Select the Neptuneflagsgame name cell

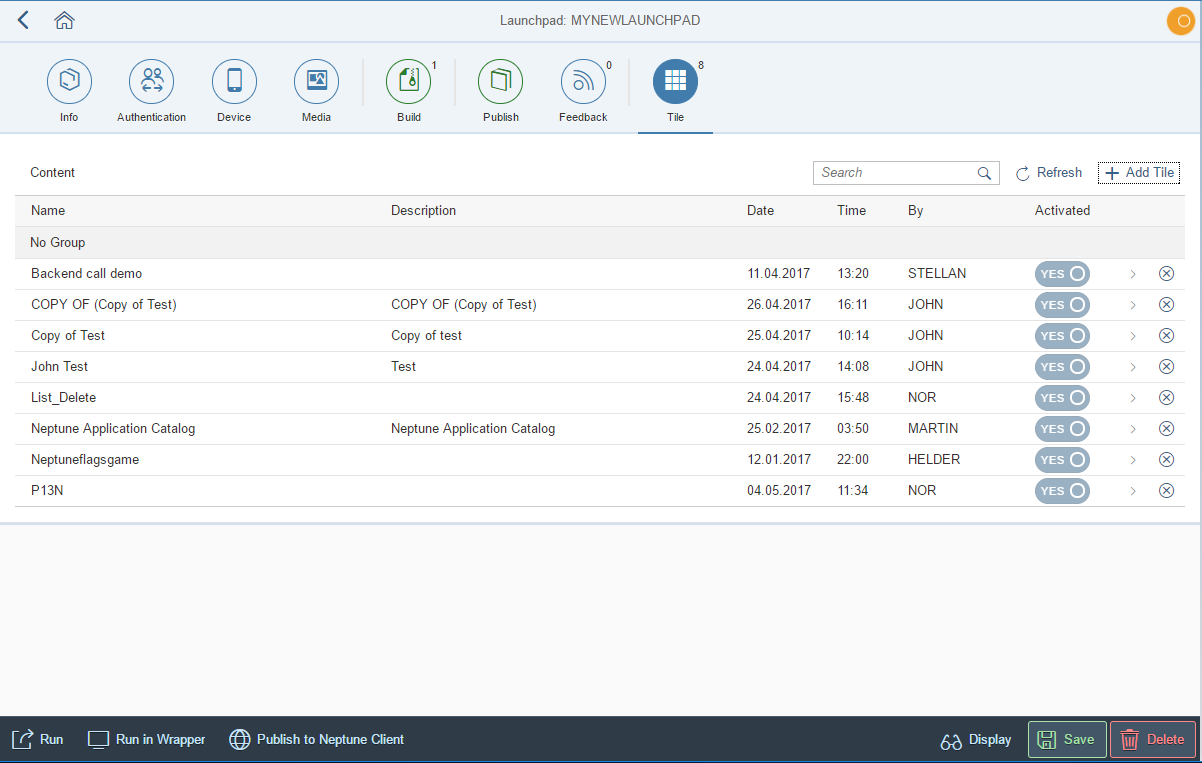tap(85, 460)
